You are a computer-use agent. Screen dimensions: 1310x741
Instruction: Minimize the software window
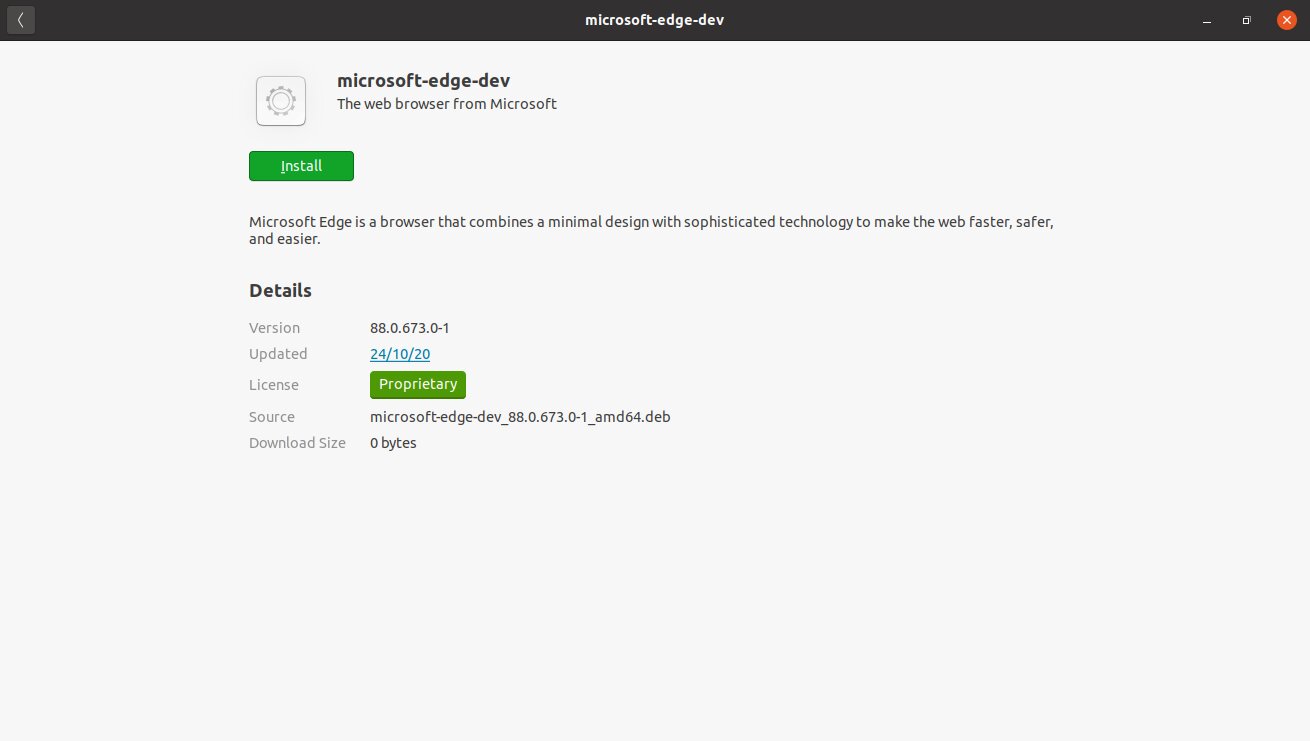(1209, 20)
